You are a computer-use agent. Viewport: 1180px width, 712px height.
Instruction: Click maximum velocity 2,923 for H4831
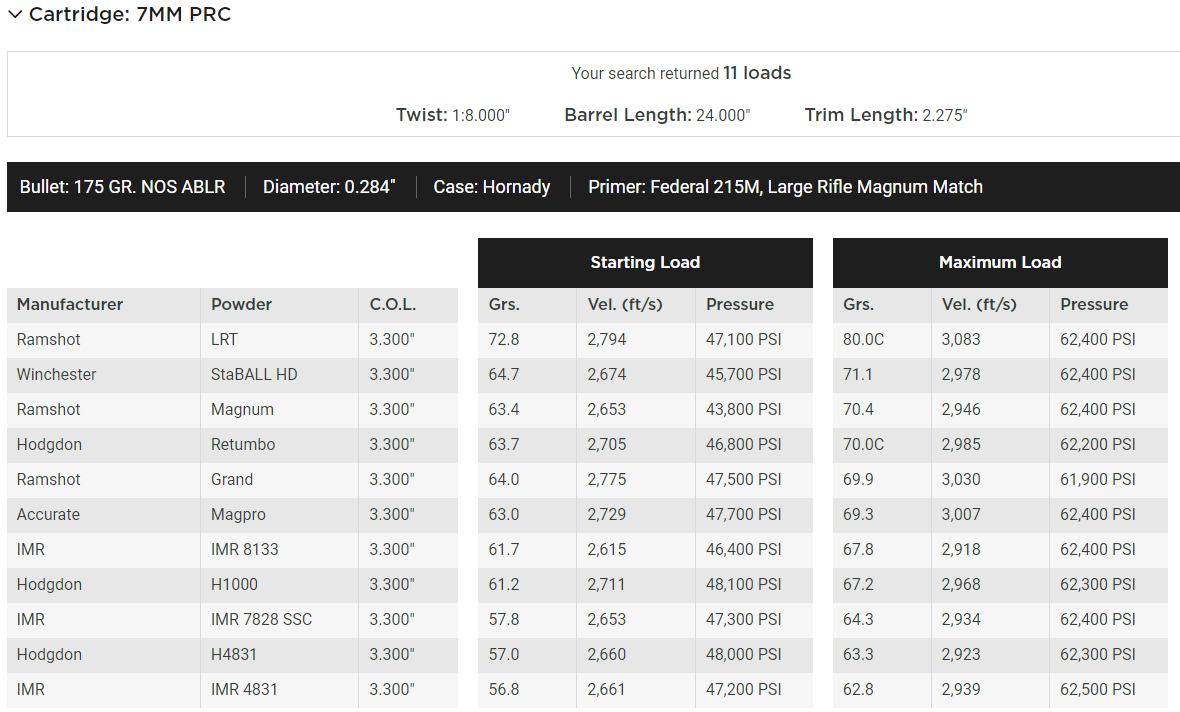[x=961, y=655]
